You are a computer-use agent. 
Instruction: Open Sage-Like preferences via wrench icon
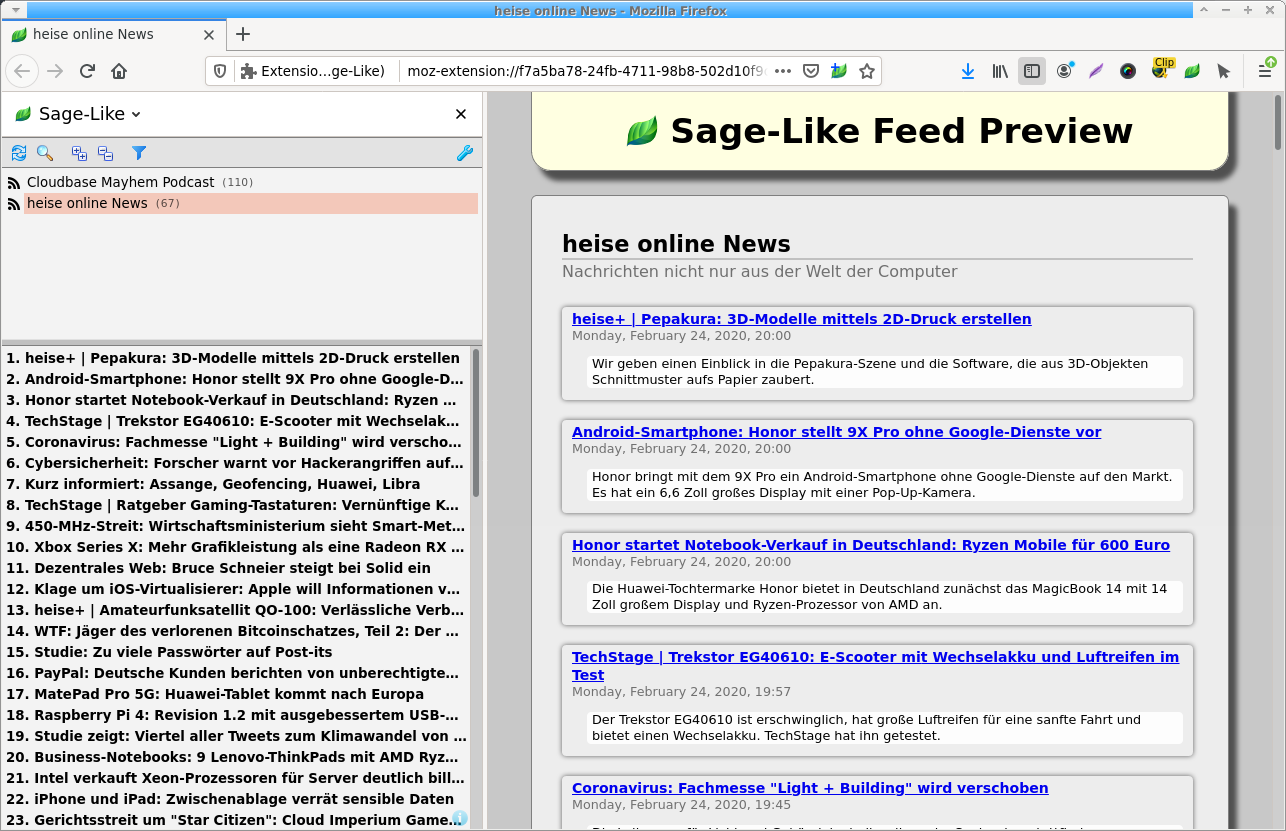click(464, 153)
